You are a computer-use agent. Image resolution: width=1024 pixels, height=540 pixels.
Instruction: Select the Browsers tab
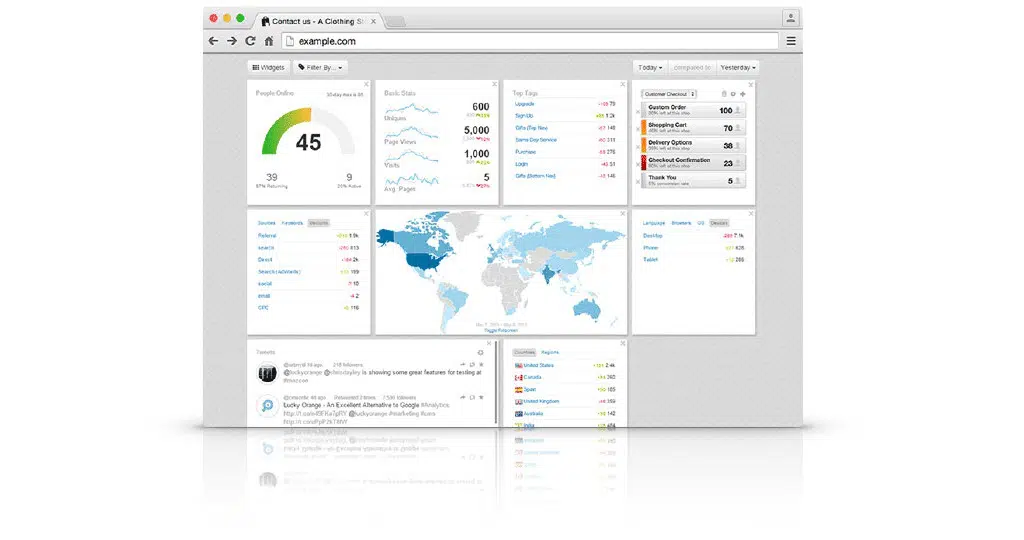(681, 223)
